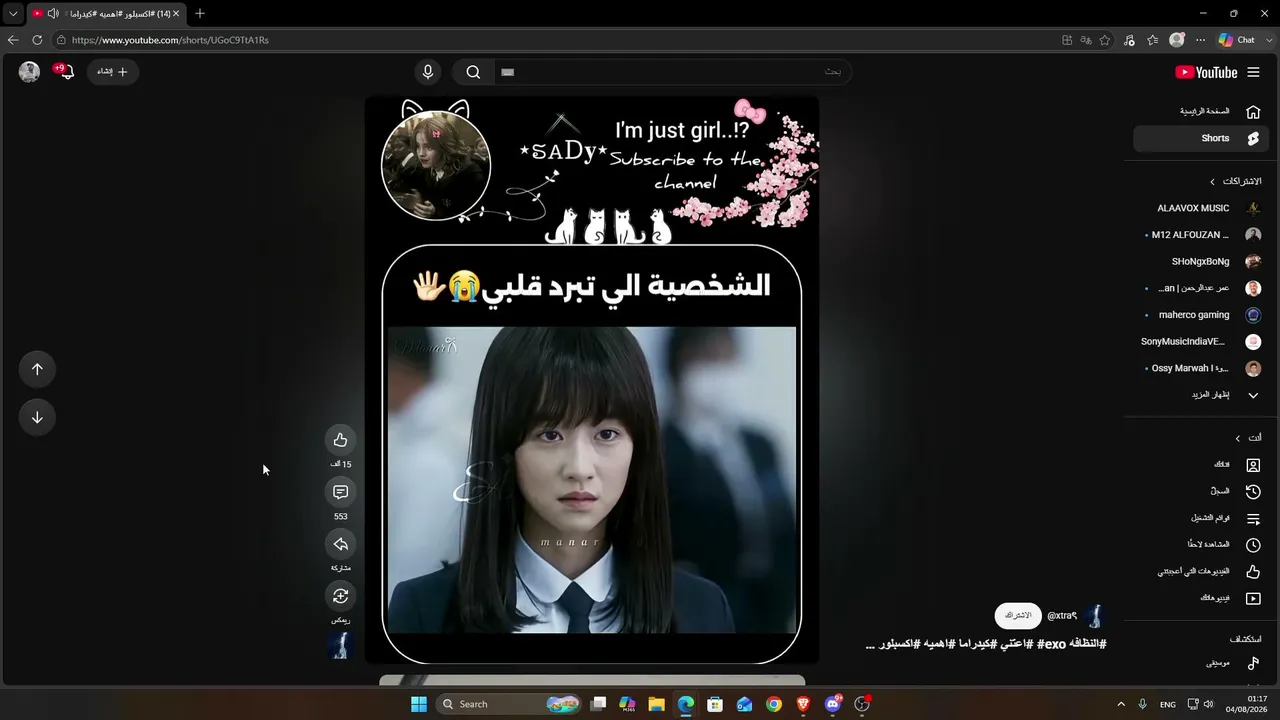Show hidden system tray icons
Screen dimensions: 1280x720
1120,704
